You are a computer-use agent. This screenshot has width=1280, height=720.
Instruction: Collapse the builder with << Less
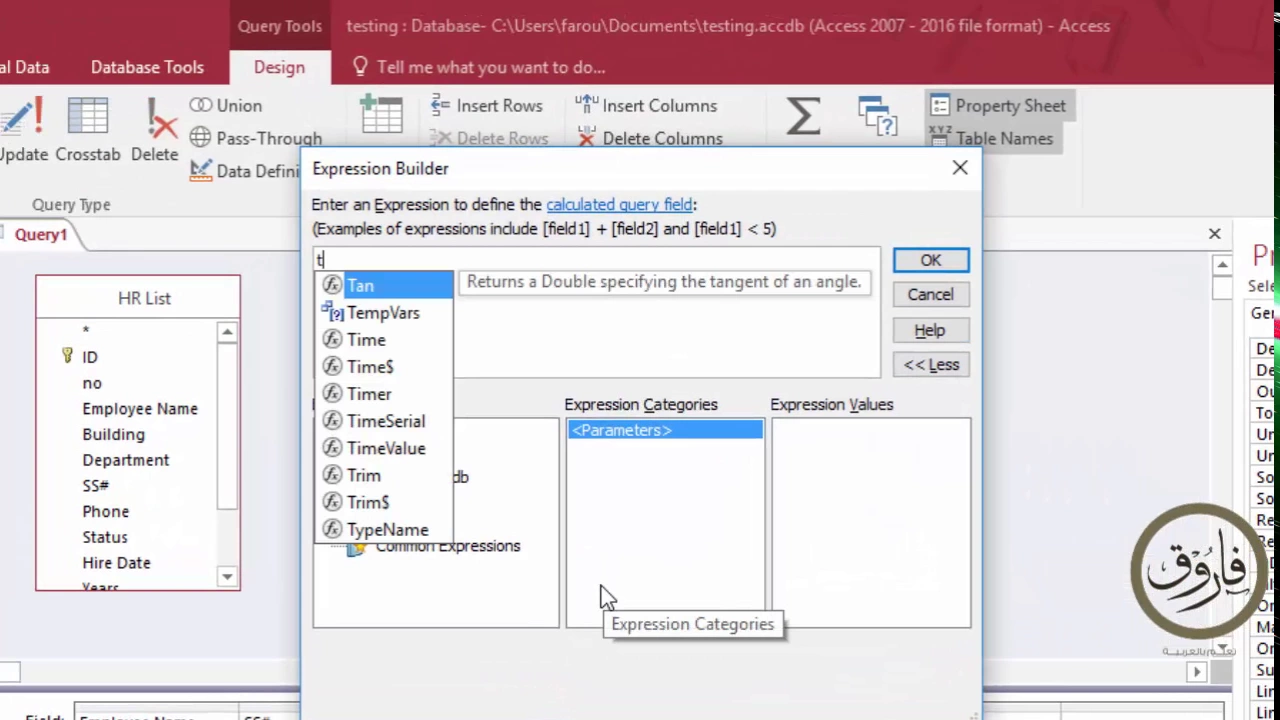pyautogui.click(x=930, y=365)
